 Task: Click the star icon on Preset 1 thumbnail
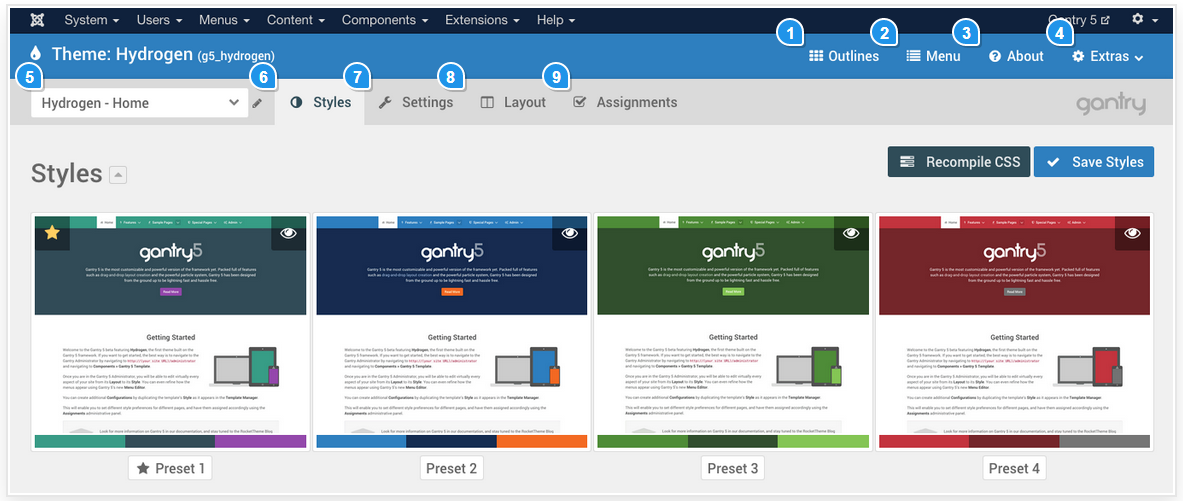point(52,233)
